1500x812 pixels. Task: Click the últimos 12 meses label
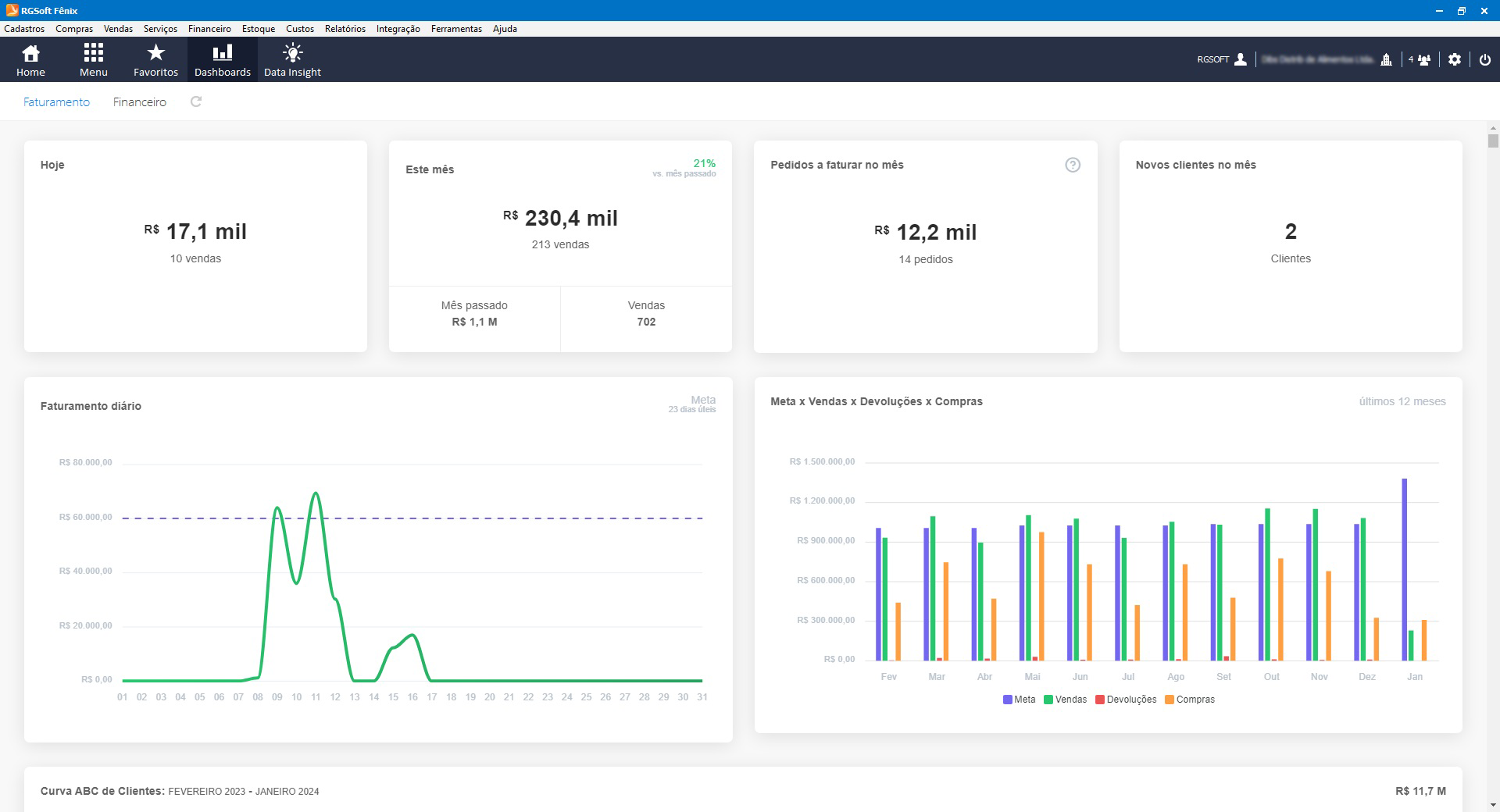tap(1402, 401)
